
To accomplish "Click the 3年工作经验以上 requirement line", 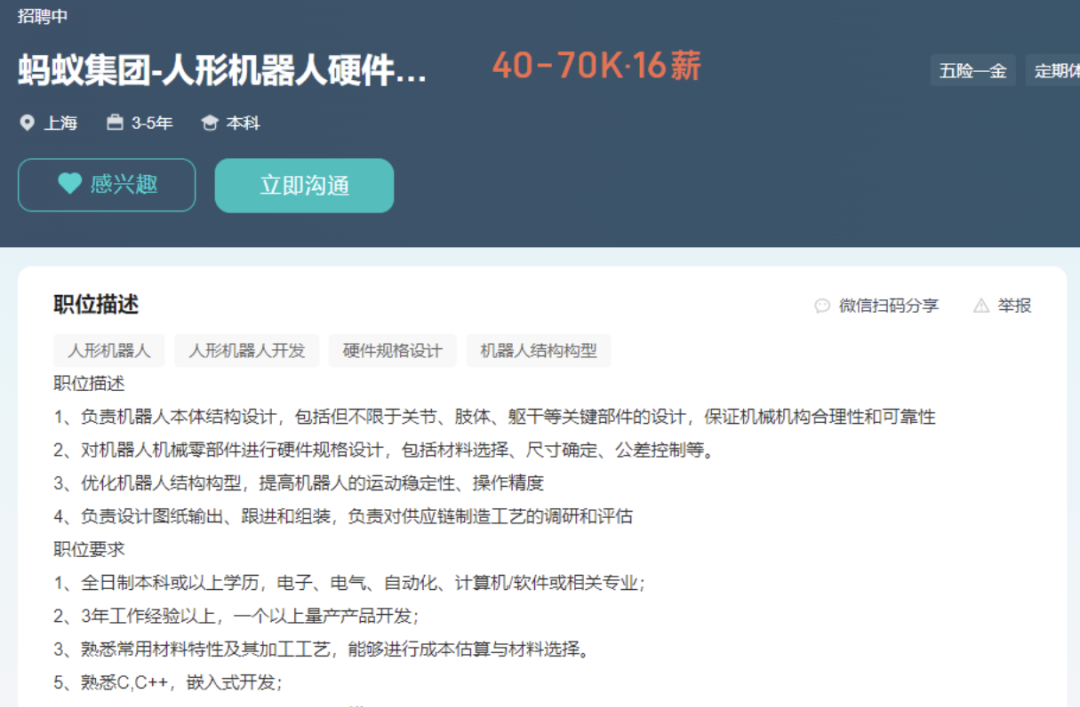I will pyautogui.click(x=236, y=616).
